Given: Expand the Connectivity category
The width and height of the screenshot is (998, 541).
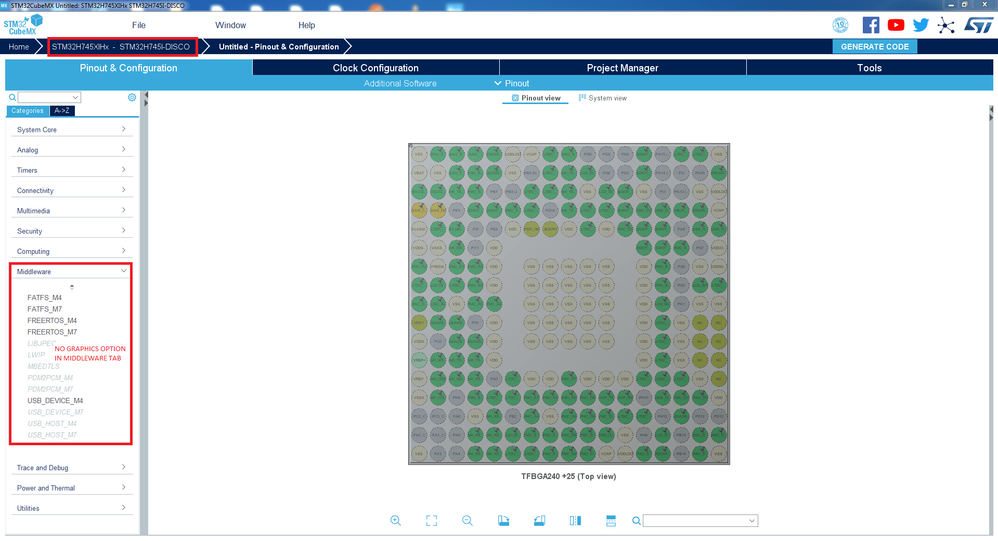Looking at the screenshot, I should [x=71, y=190].
